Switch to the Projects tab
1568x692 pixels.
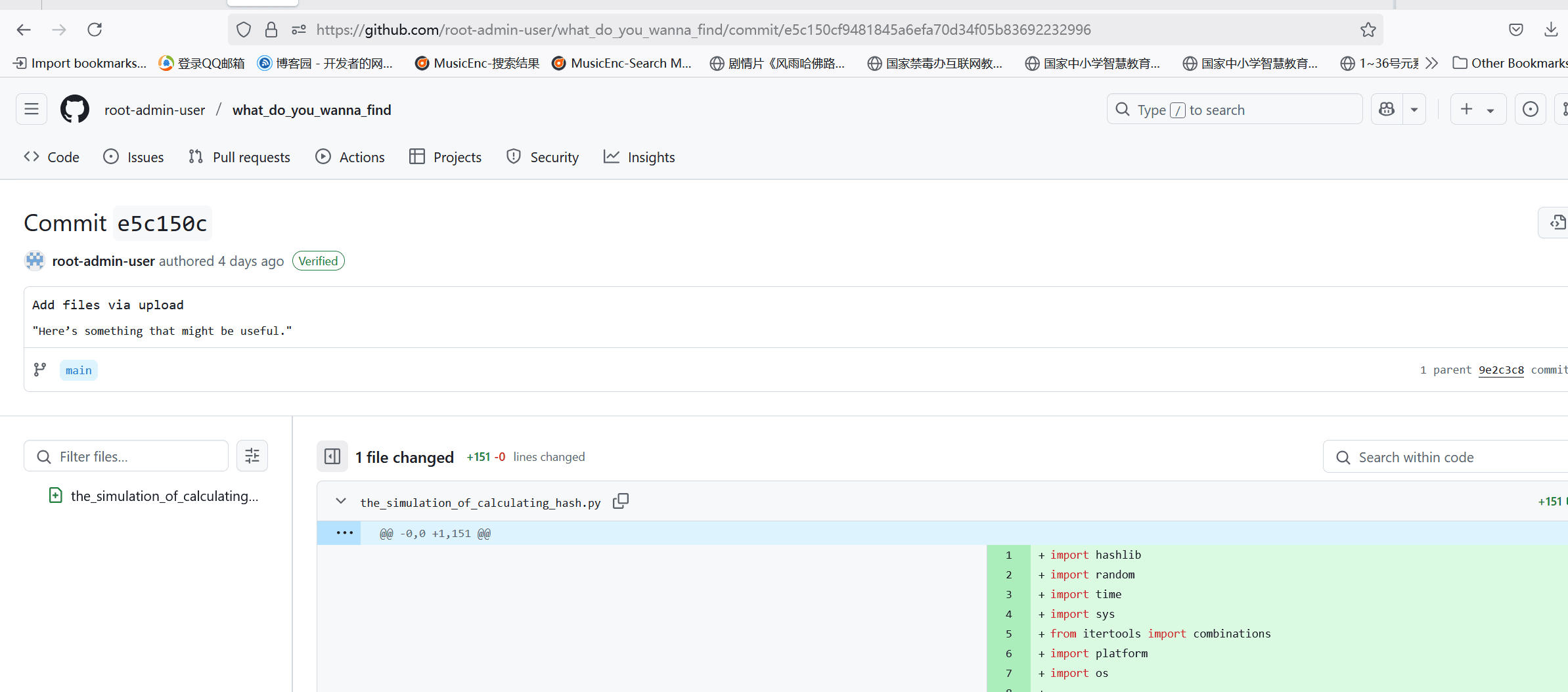point(445,157)
